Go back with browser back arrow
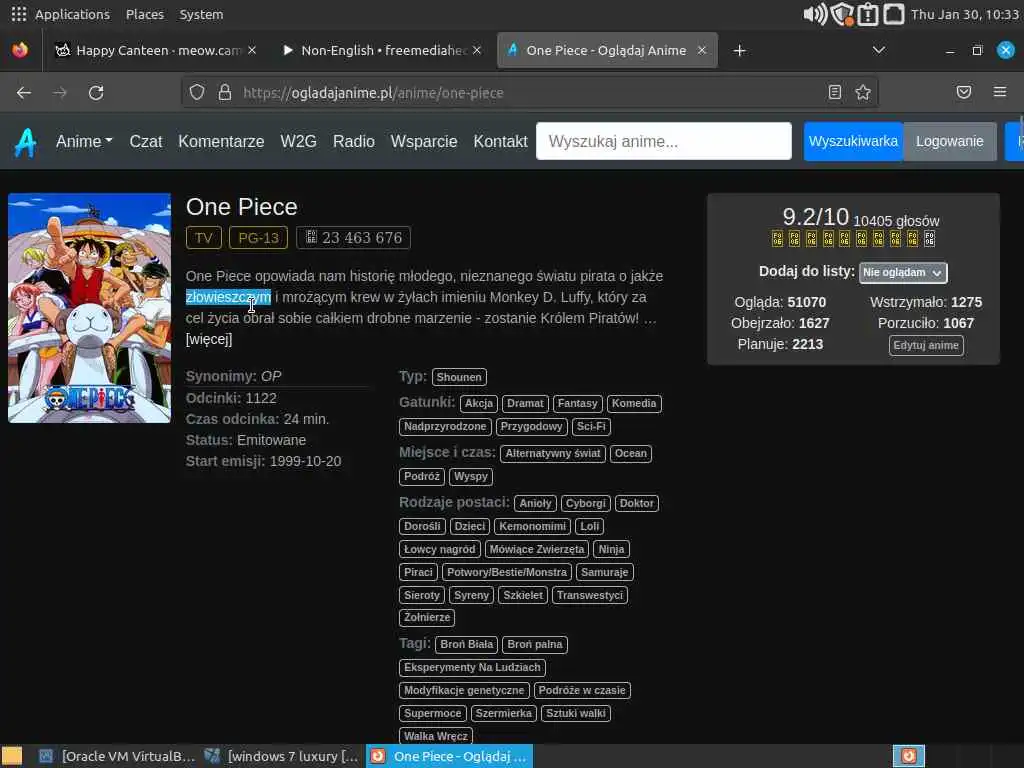The image size is (1024, 768). pos(24,93)
